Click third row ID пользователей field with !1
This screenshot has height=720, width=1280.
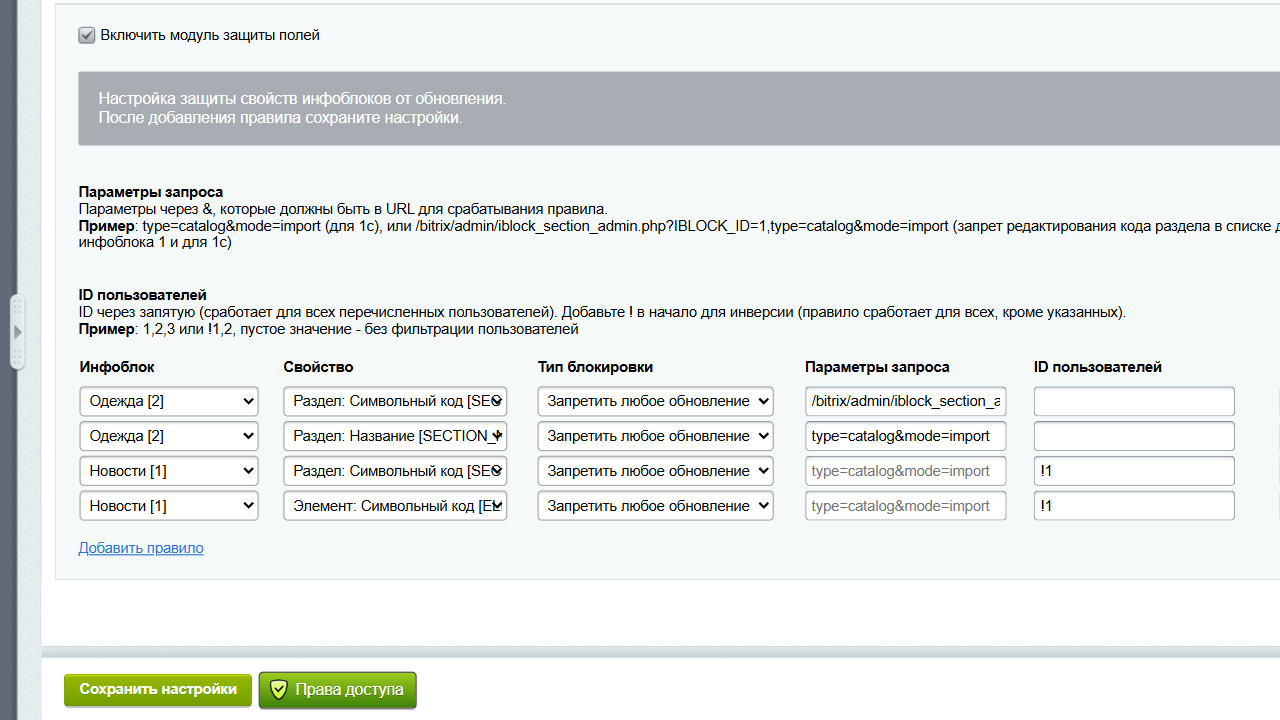[1134, 471]
